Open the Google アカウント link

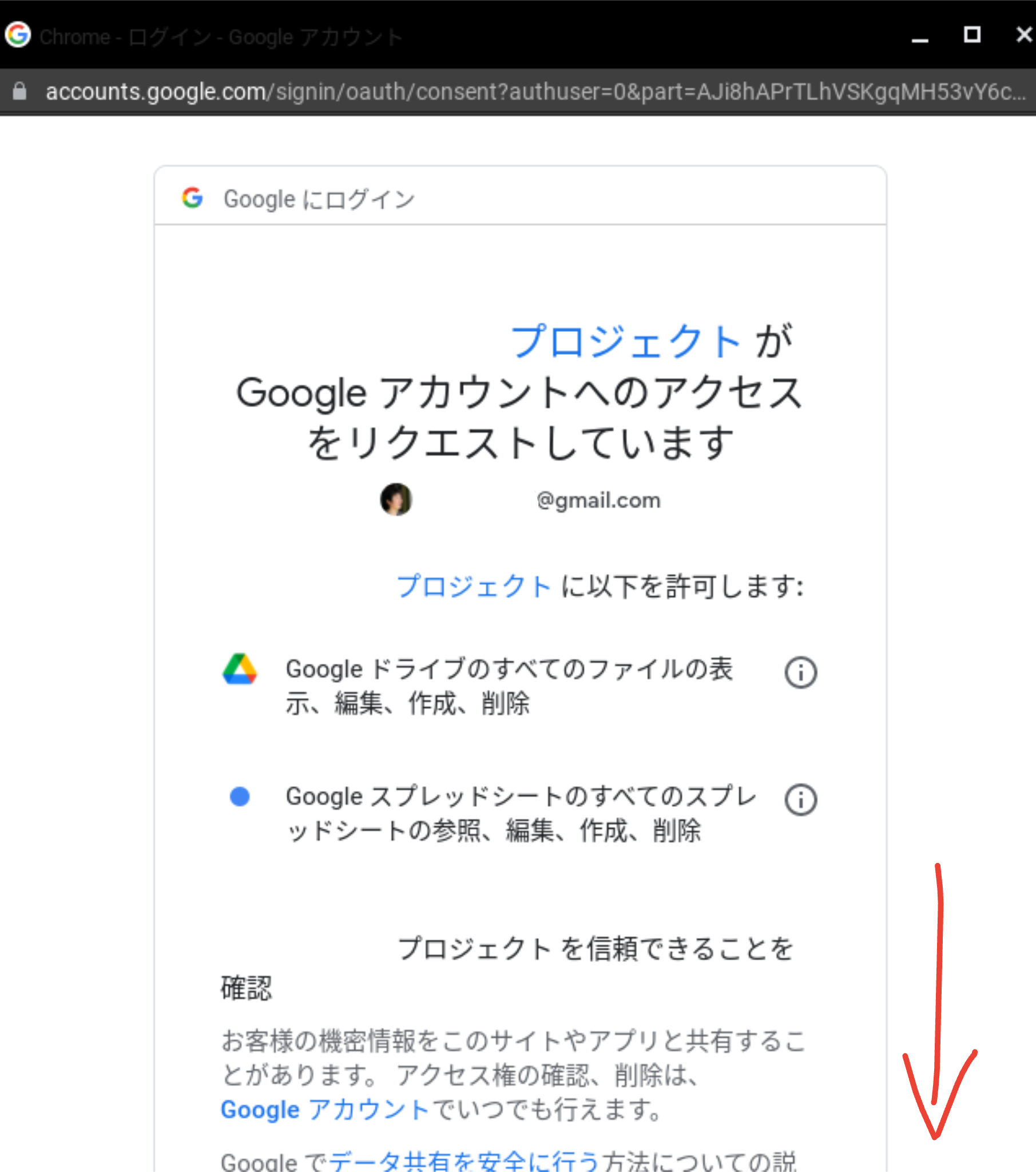coord(325,1109)
